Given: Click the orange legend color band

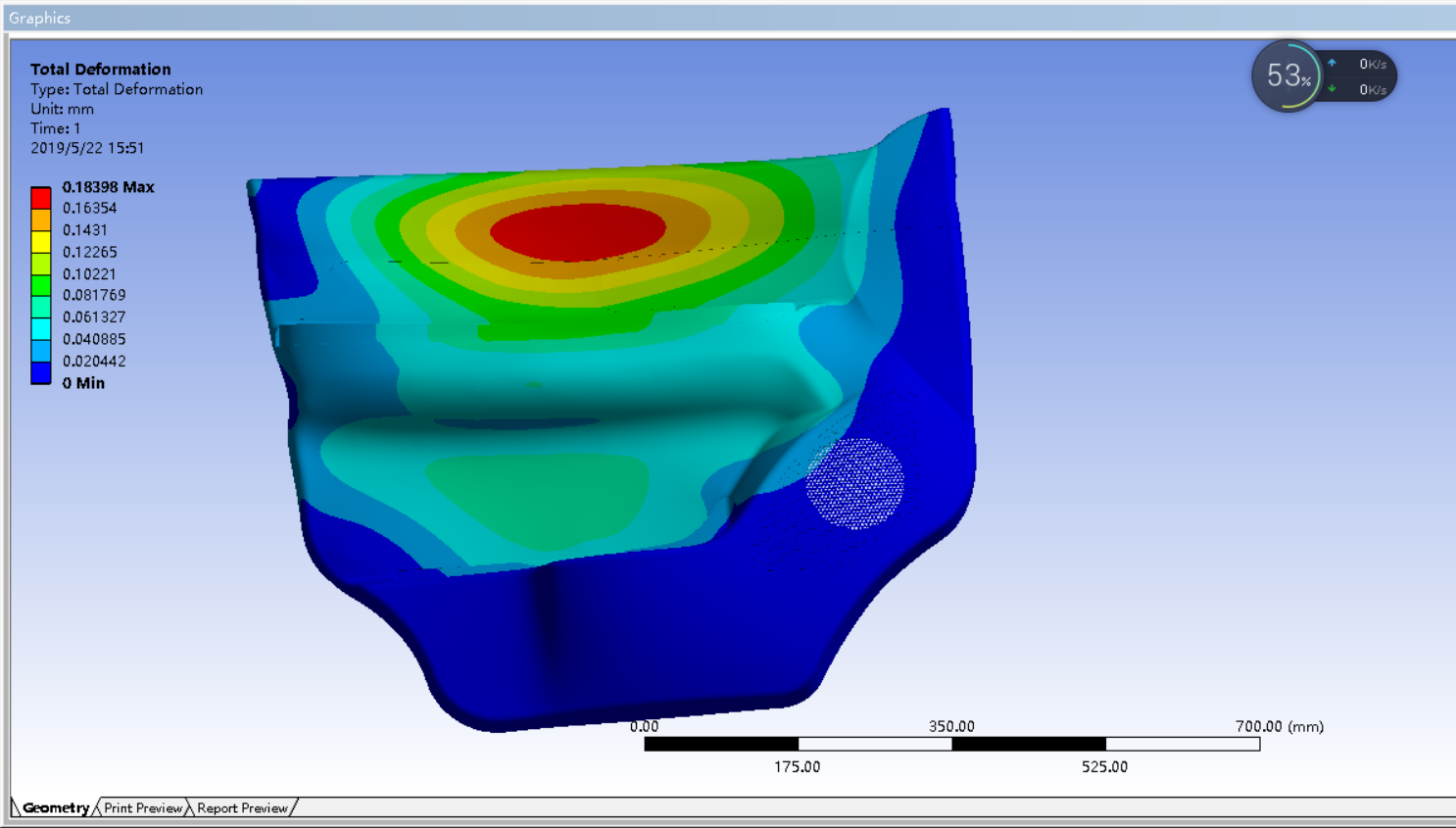Looking at the screenshot, I should pos(40,219).
